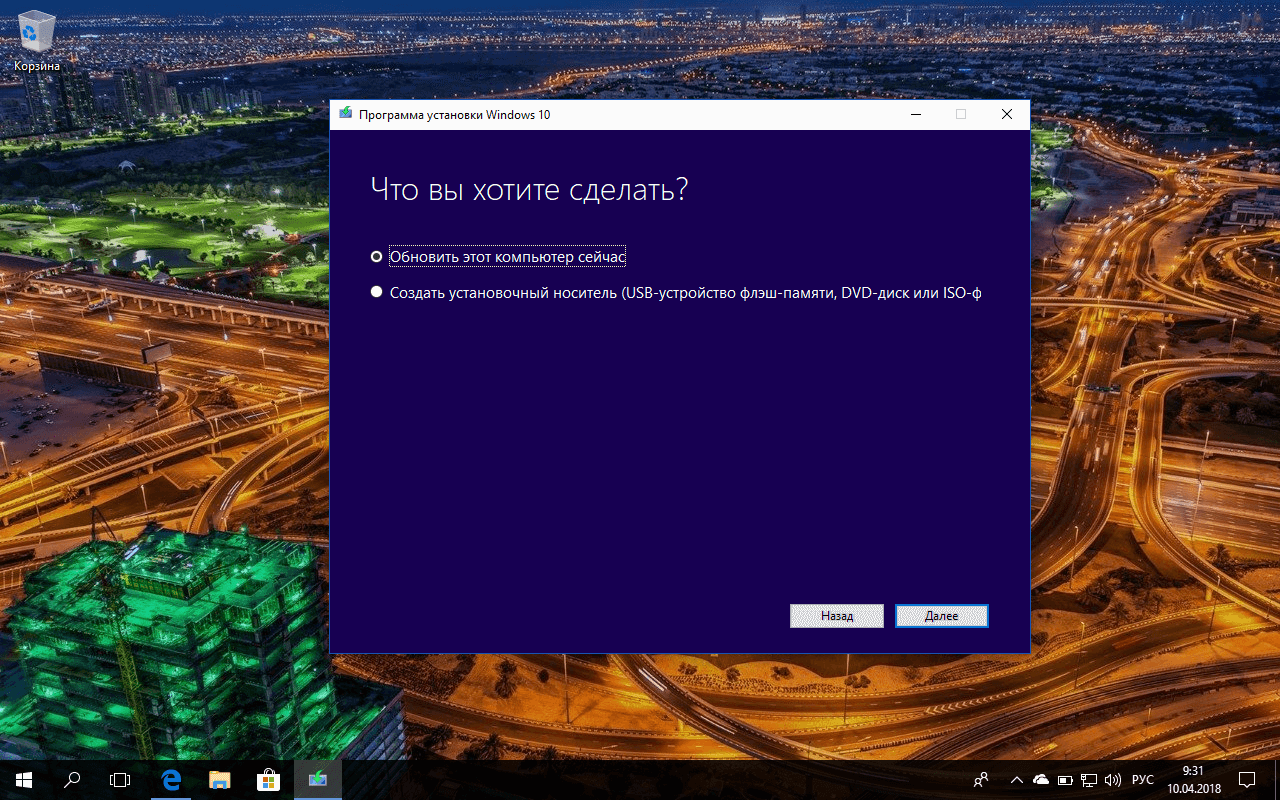Viewport: 1280px width, 800px height.
Task: Choose the "Обновить этот компьютер сейчас" option
Action: click(x=499, y=257)
